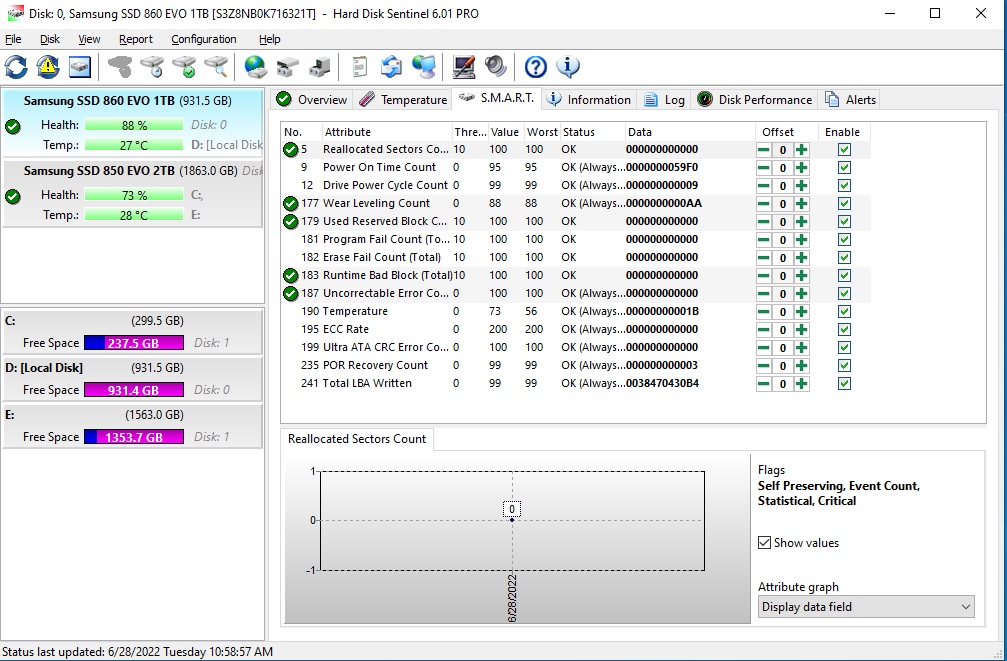1007x661 pixels.
Task: Open the globe disk toolbar icon
Action: [x=256, y=67]
